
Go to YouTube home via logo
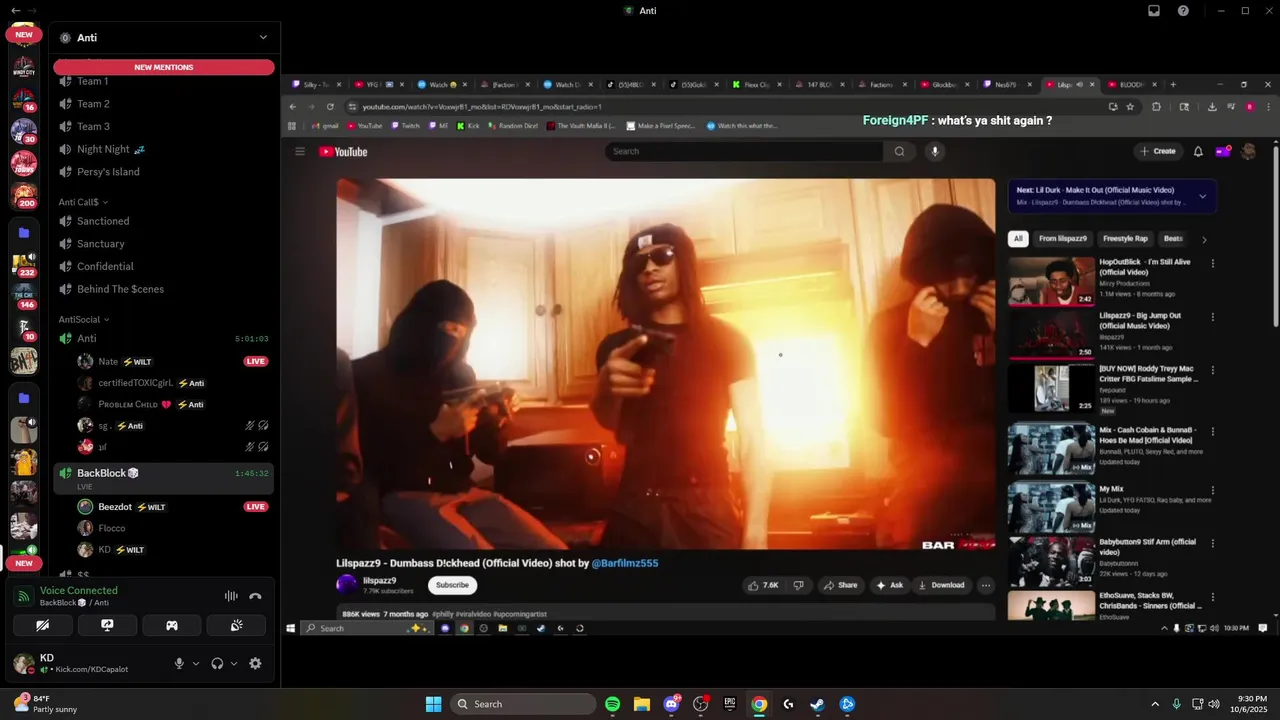click(x=343, y=152)
